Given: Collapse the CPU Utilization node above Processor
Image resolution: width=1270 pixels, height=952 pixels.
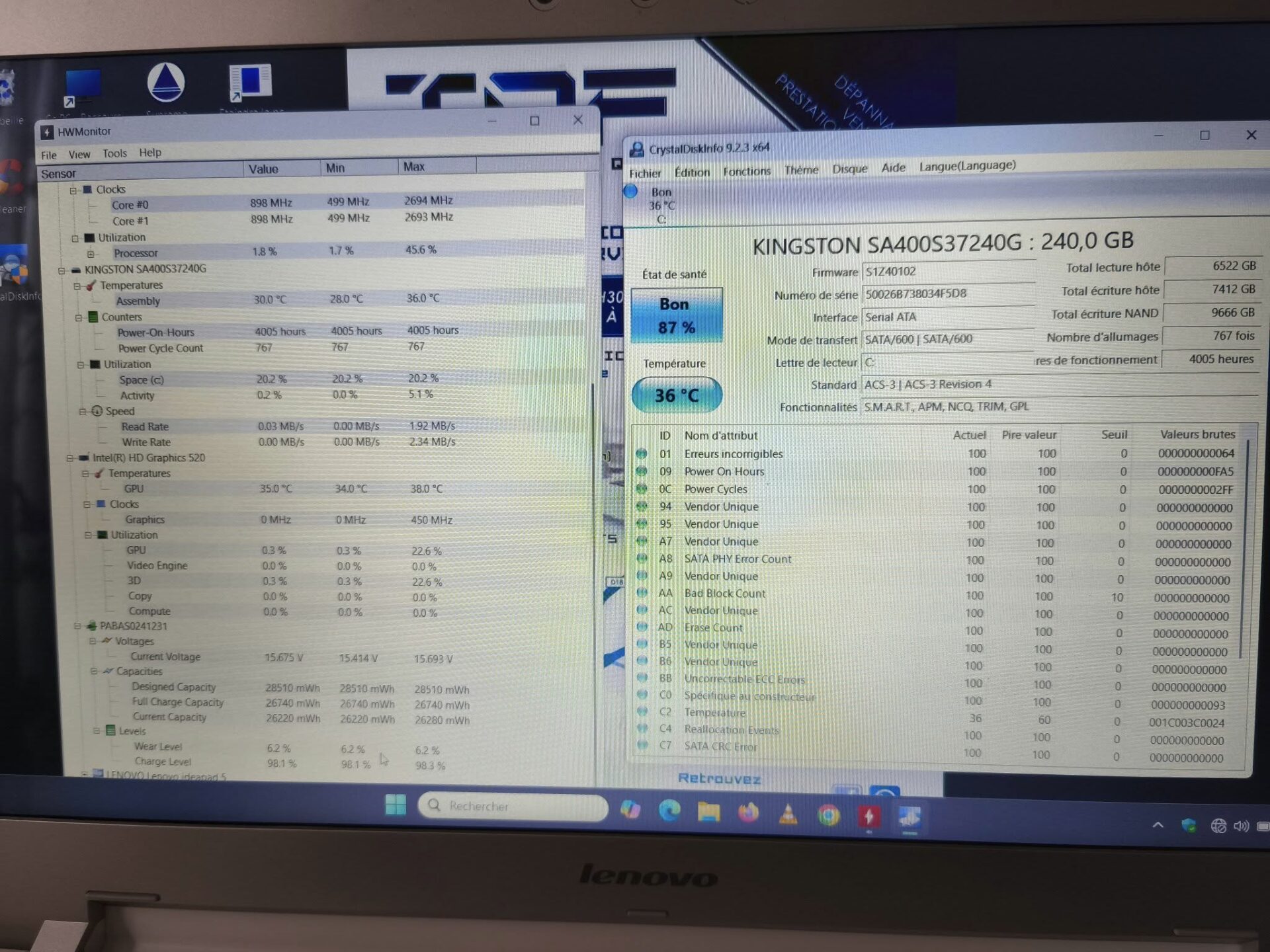Looking at the screenshot, I should [75, 238].
